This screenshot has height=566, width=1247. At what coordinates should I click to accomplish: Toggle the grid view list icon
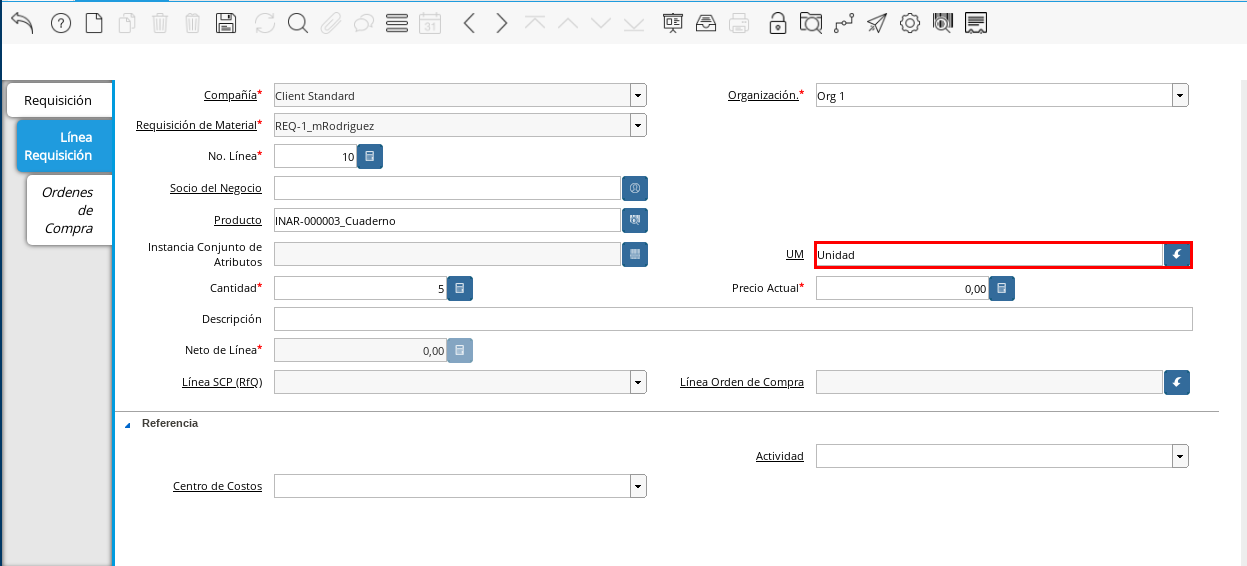(x=396, y=24)
